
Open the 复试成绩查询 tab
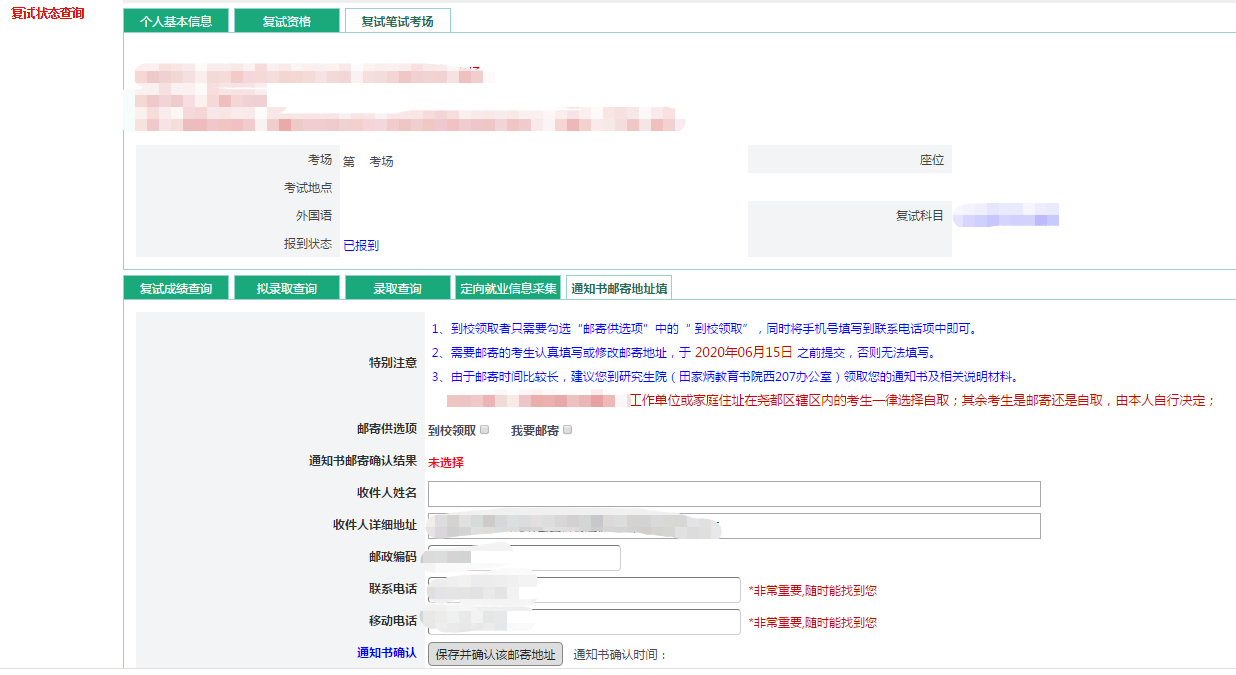point(176,288)
